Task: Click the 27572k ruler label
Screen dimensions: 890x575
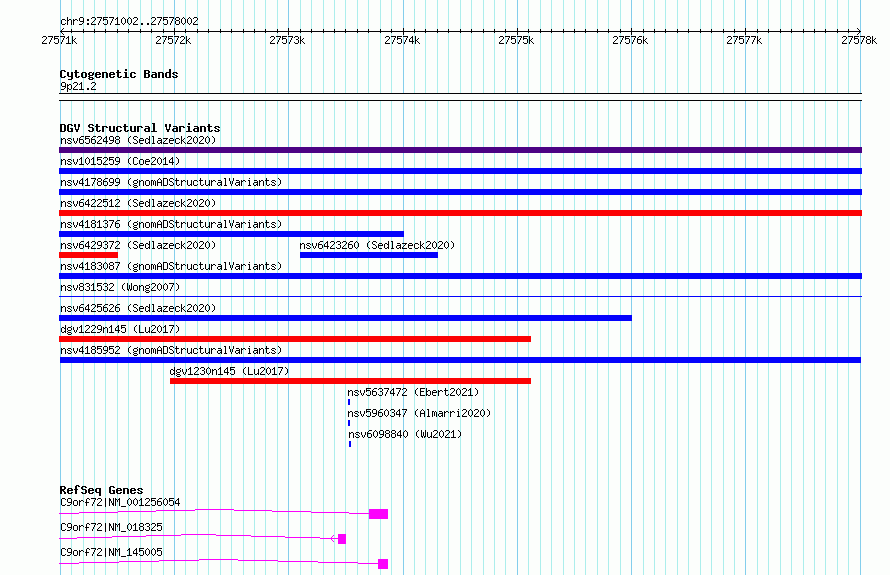Action: point(173,40)
